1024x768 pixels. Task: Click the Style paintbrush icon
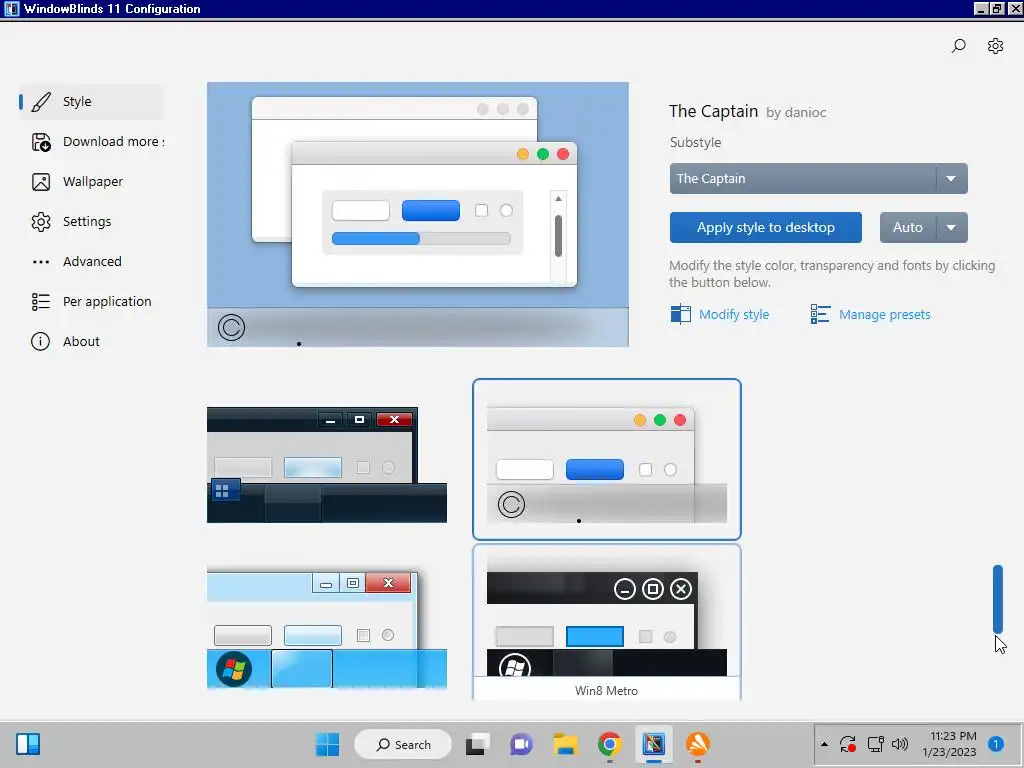pos(40,101)
